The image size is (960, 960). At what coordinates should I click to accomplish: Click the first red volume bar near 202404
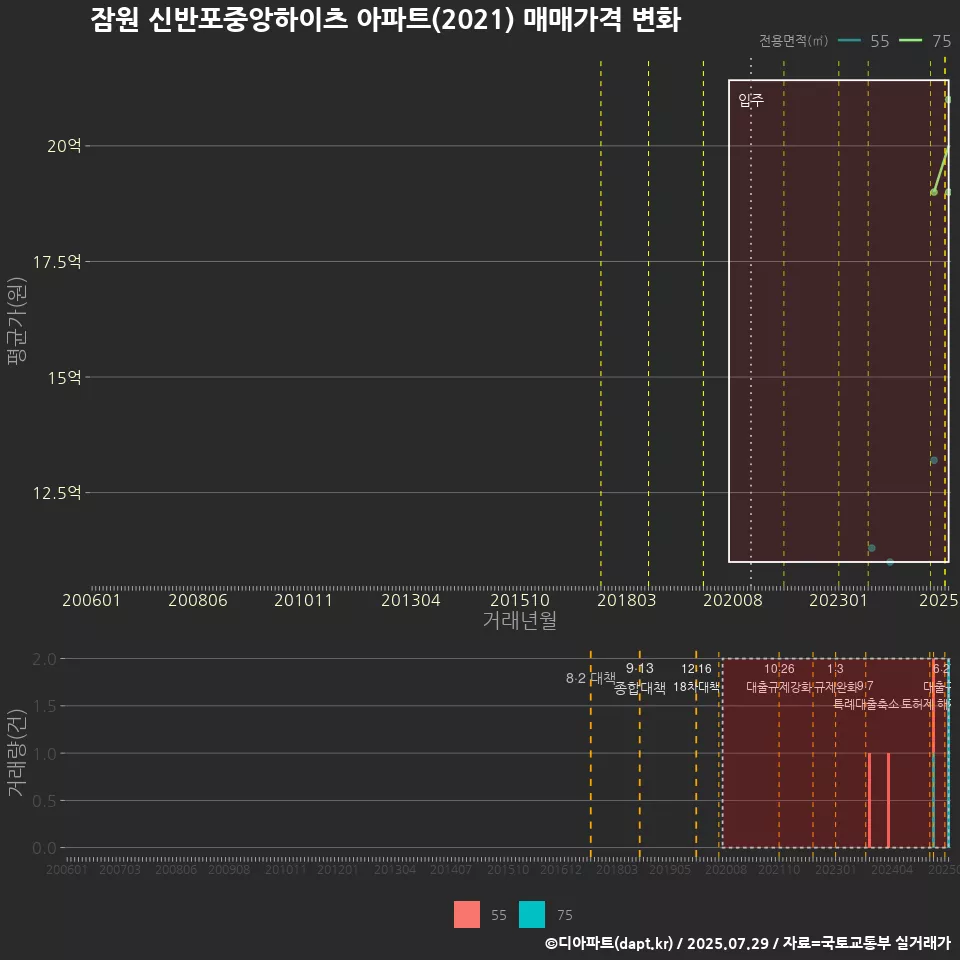pyautogui.click(x=869, y=800)
